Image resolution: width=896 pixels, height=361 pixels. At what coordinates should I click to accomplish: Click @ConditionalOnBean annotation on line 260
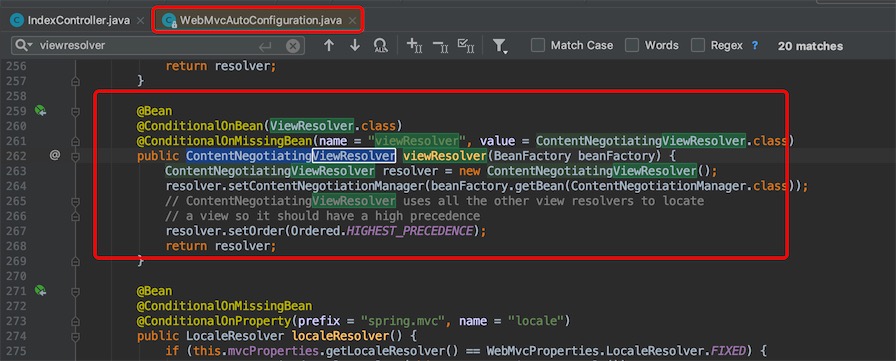[201, 126]
